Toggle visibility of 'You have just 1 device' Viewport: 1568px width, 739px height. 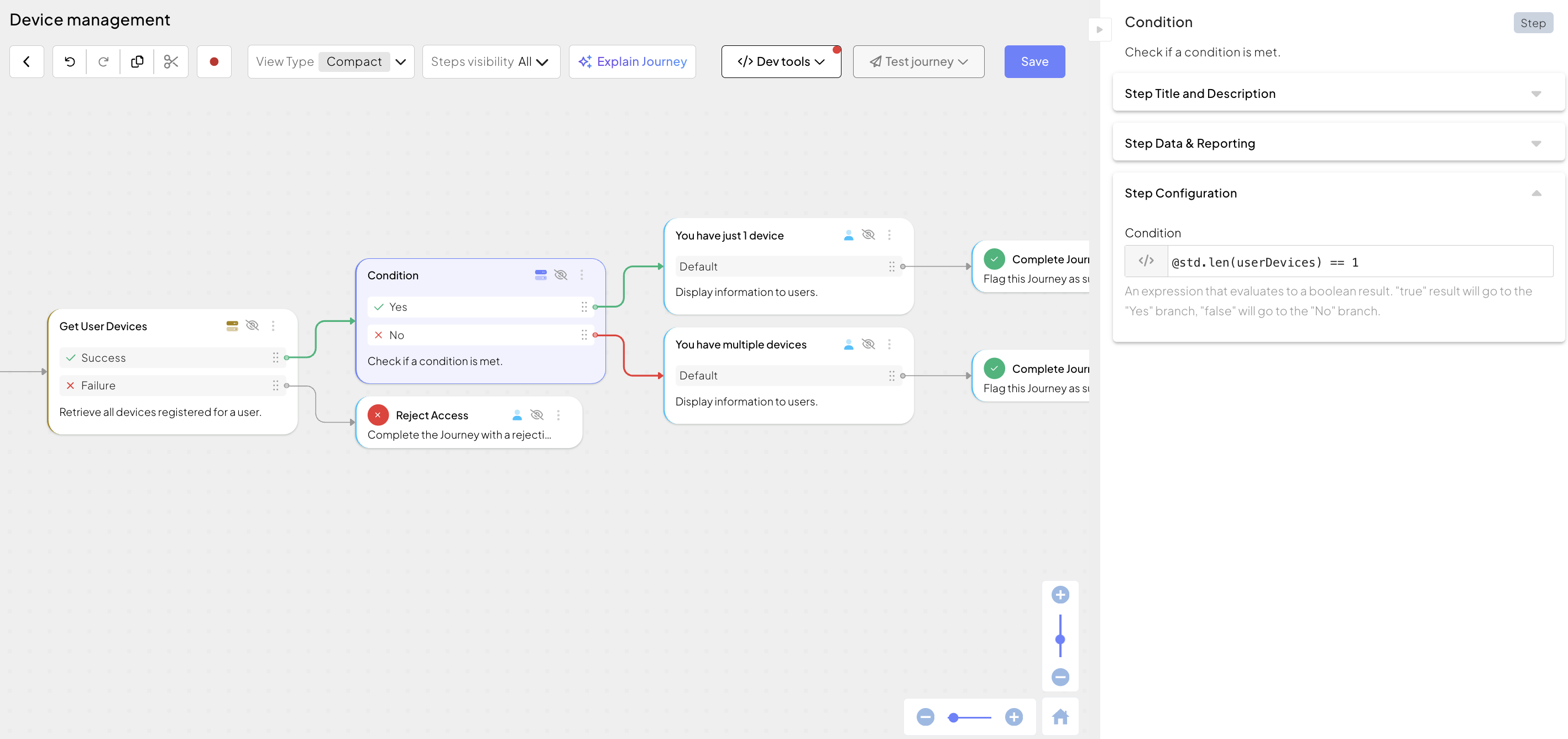[869, 235]
